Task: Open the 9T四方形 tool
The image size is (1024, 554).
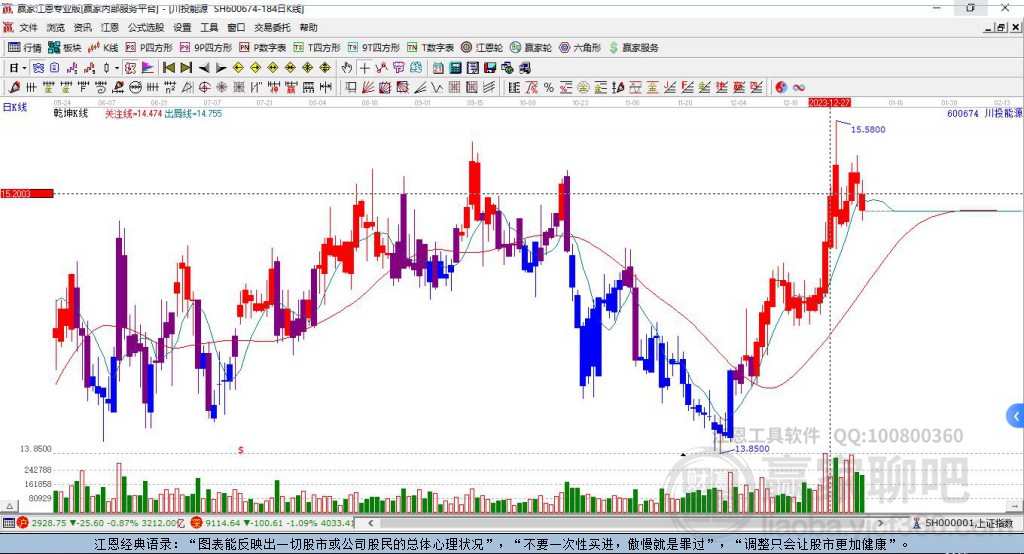Action: (x=374, y=48)
